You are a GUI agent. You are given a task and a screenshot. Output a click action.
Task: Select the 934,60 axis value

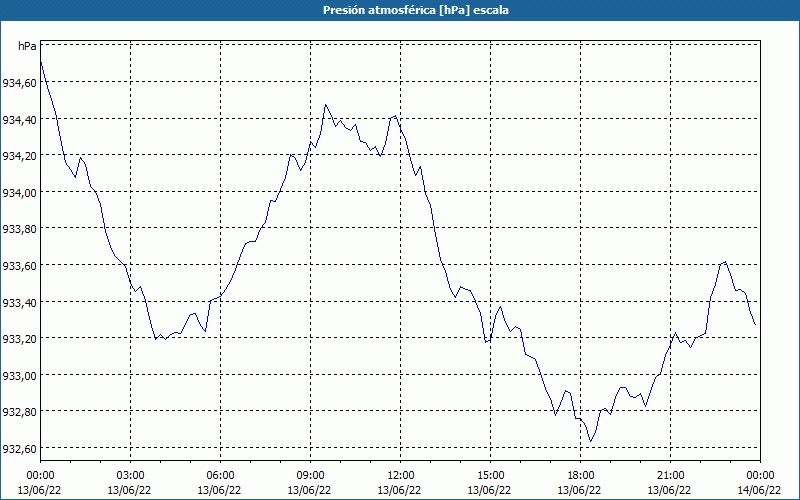point(19,83)
